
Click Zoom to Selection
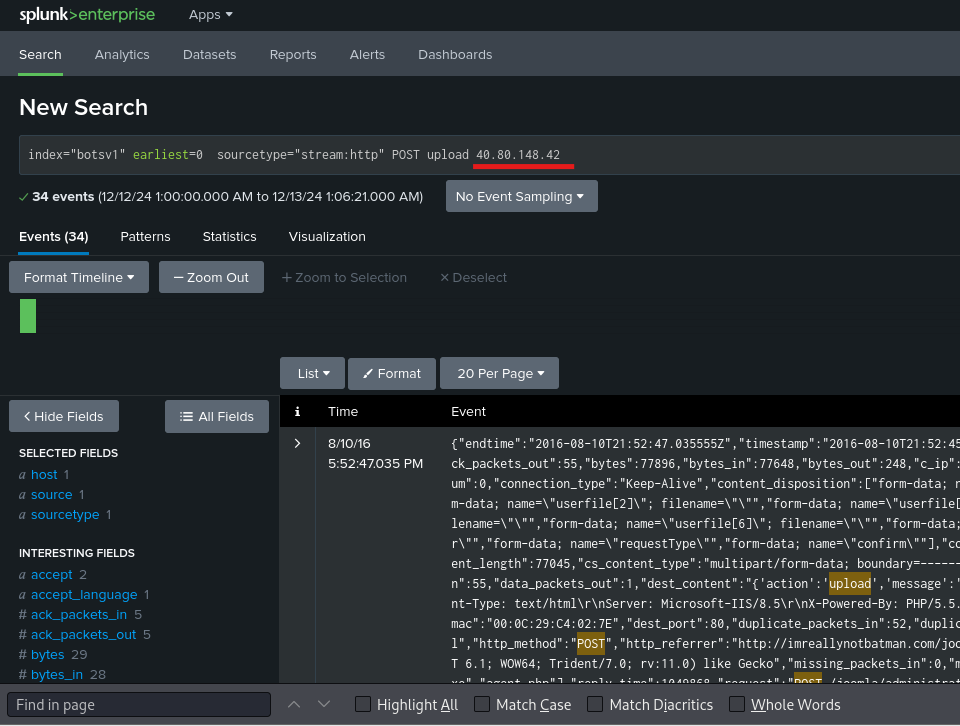pyautogui.click(x=344, y=278)
